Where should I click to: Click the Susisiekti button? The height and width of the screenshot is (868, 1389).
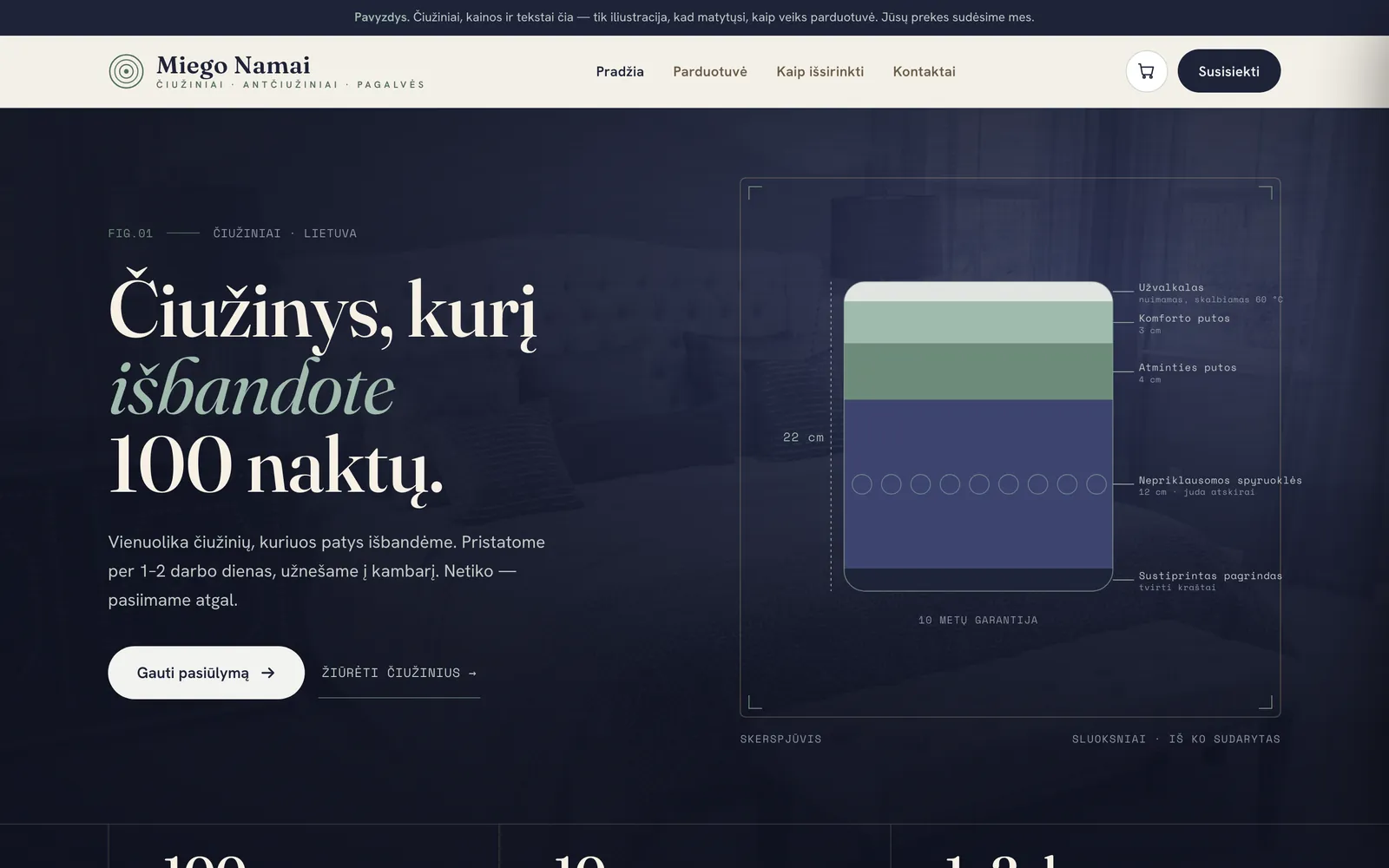tap(1228, 71)
